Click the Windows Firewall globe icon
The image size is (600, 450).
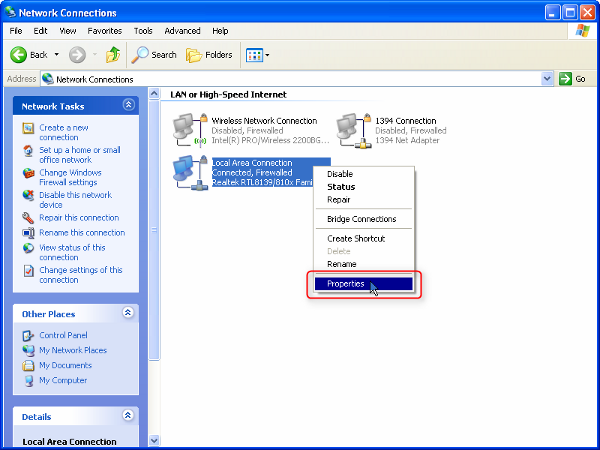tap(28, 173)
